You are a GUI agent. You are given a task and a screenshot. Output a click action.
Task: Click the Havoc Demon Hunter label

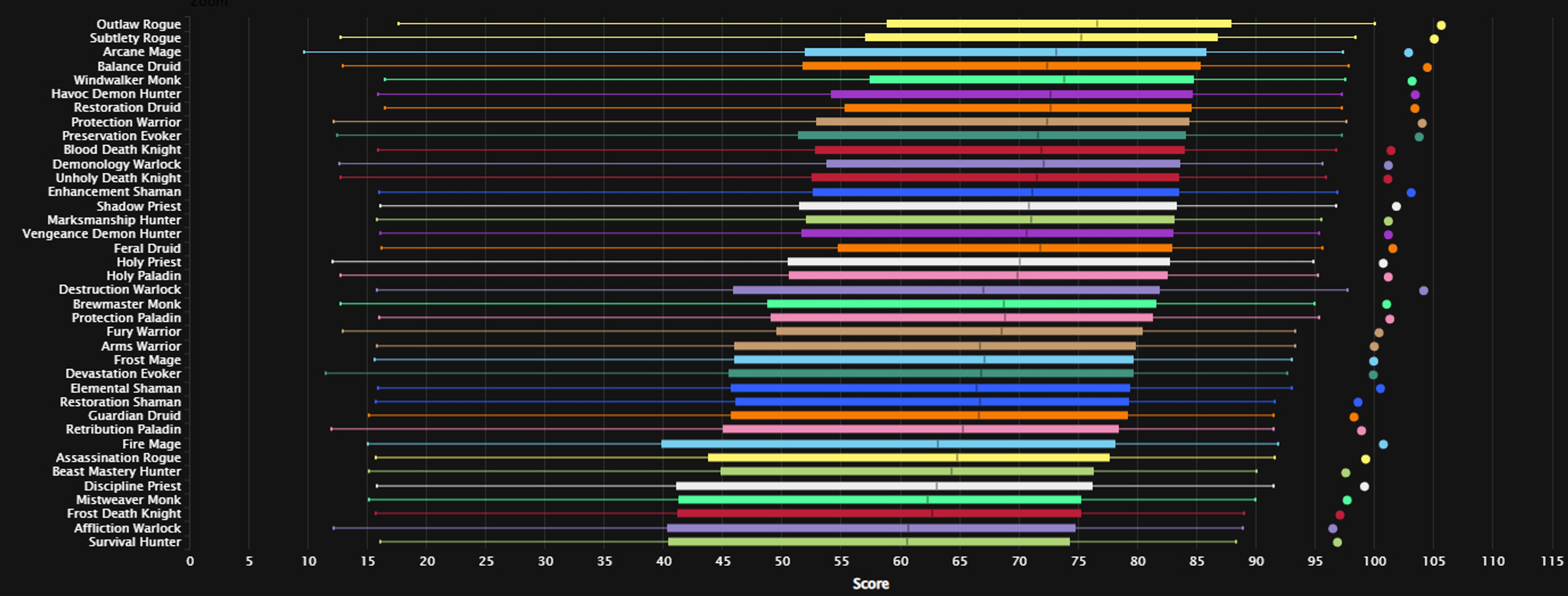click(115, 94)
